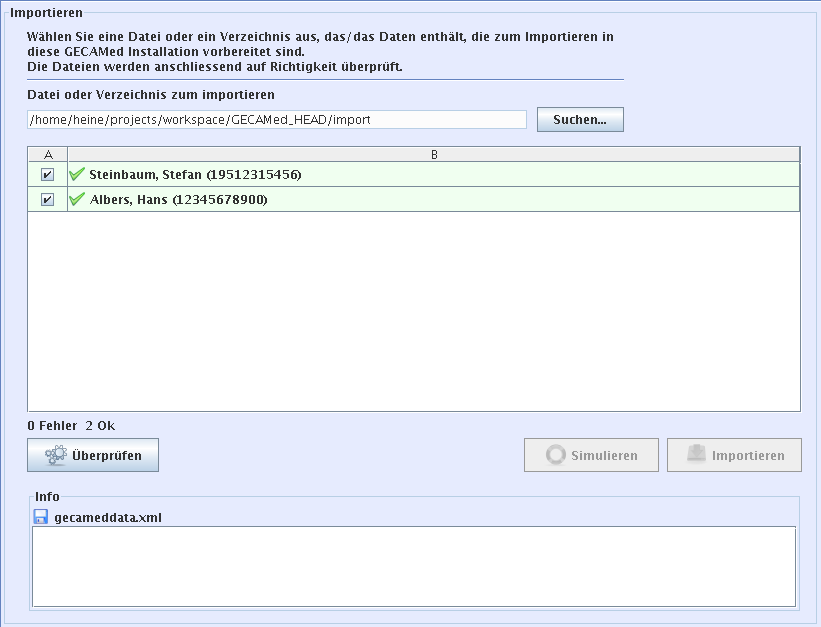Click the icon on the Importieren button
821x627 pixels.
click(x=697, y=455)
